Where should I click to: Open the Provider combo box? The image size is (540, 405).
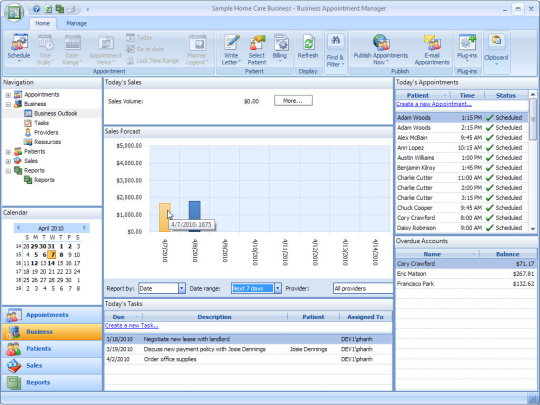[363, 288]
